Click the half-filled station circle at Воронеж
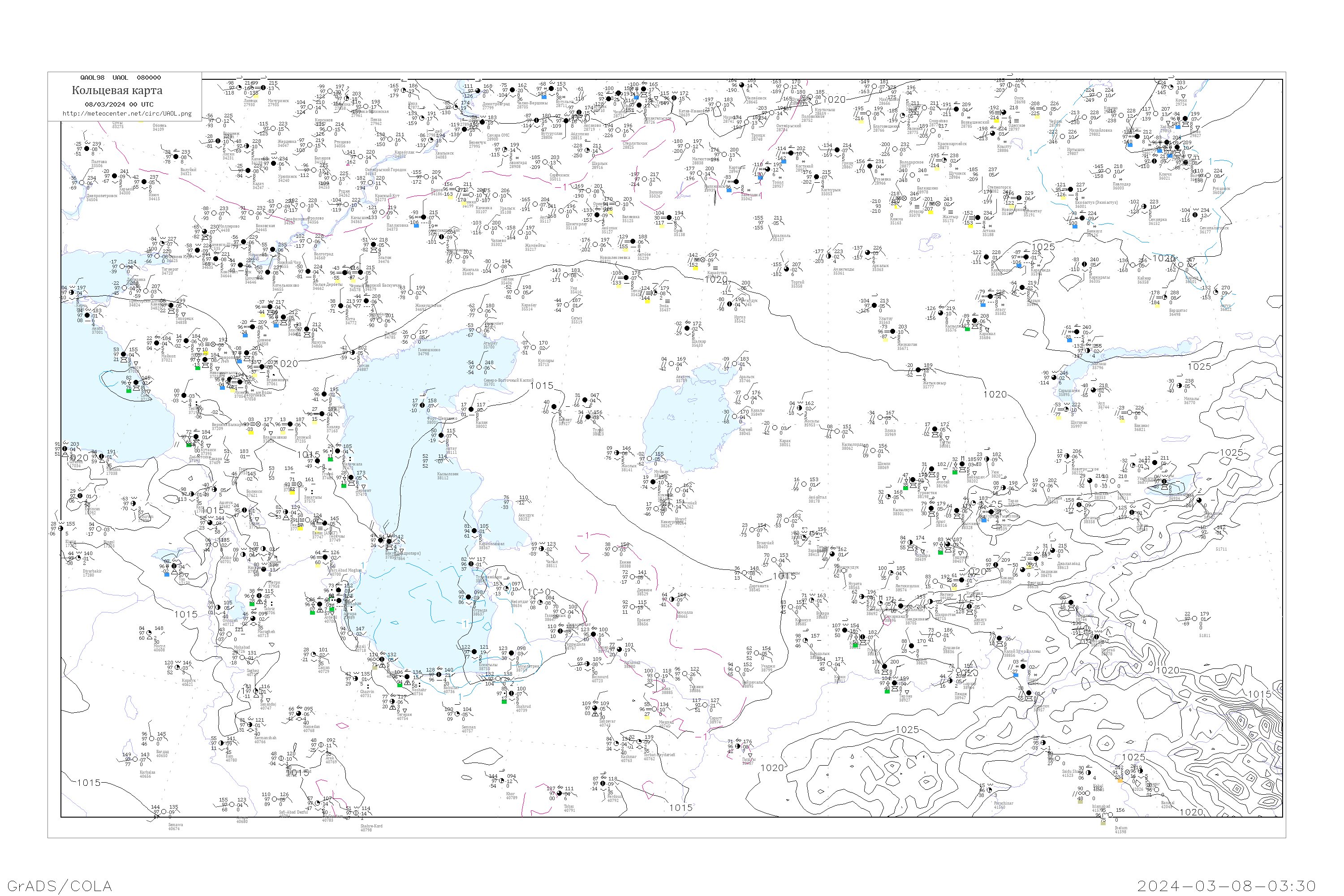Image resolution: width=1344 pixels, height=896 pixels. pyautogui.click(x=218, y=141)
